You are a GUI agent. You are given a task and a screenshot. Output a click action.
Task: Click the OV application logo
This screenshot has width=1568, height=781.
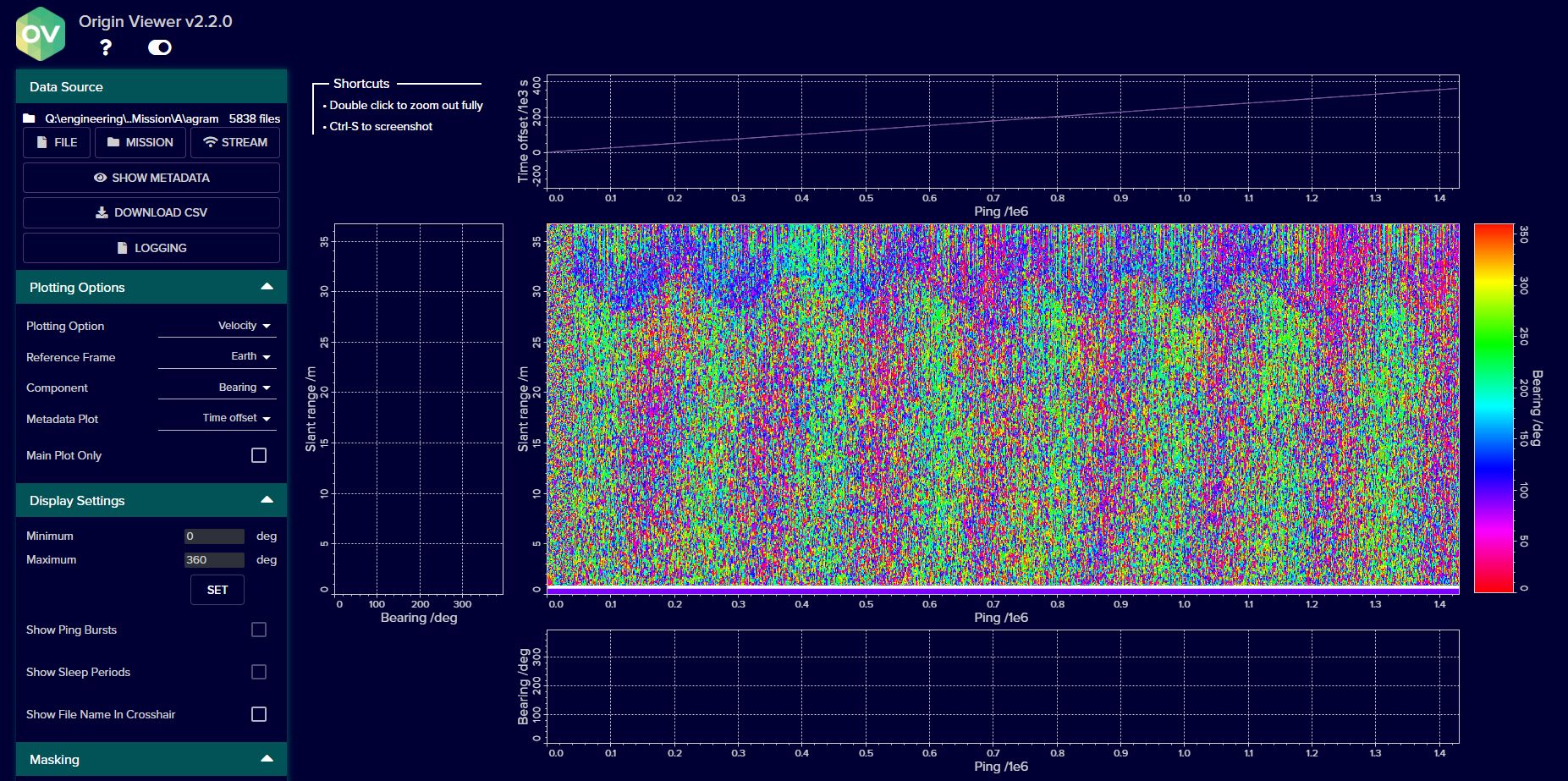tap(40, 32)
